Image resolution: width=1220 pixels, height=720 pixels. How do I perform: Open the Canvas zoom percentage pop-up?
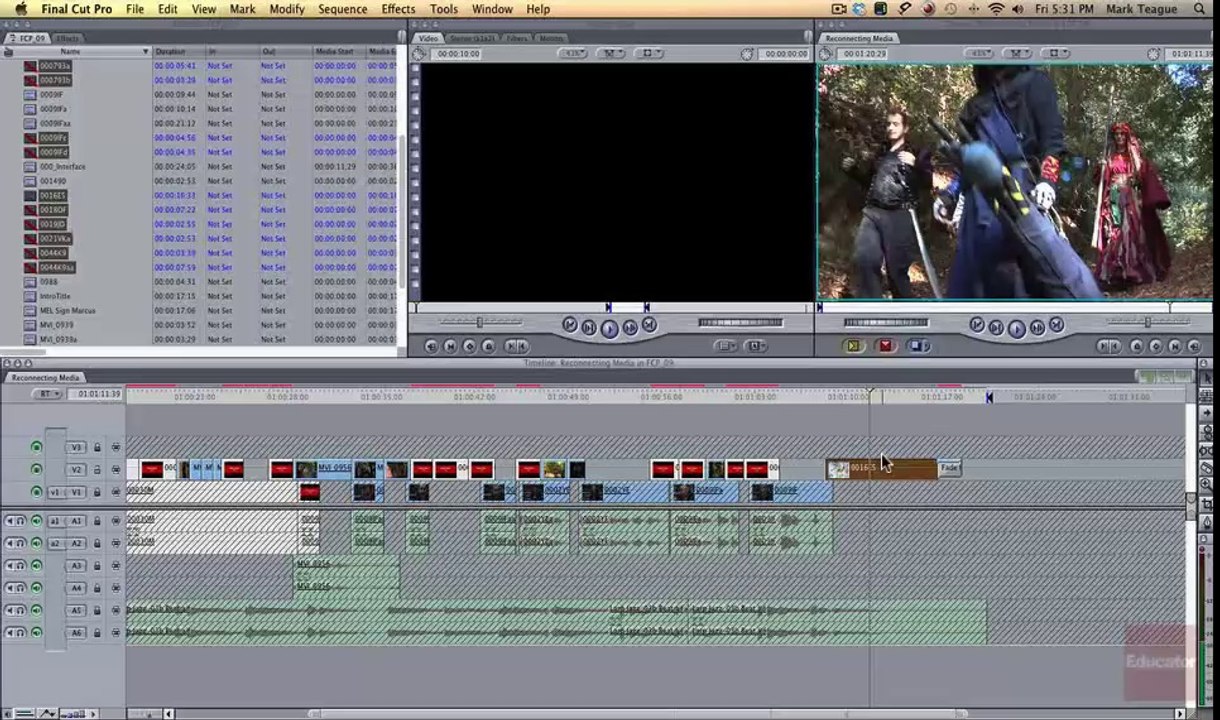981,53
